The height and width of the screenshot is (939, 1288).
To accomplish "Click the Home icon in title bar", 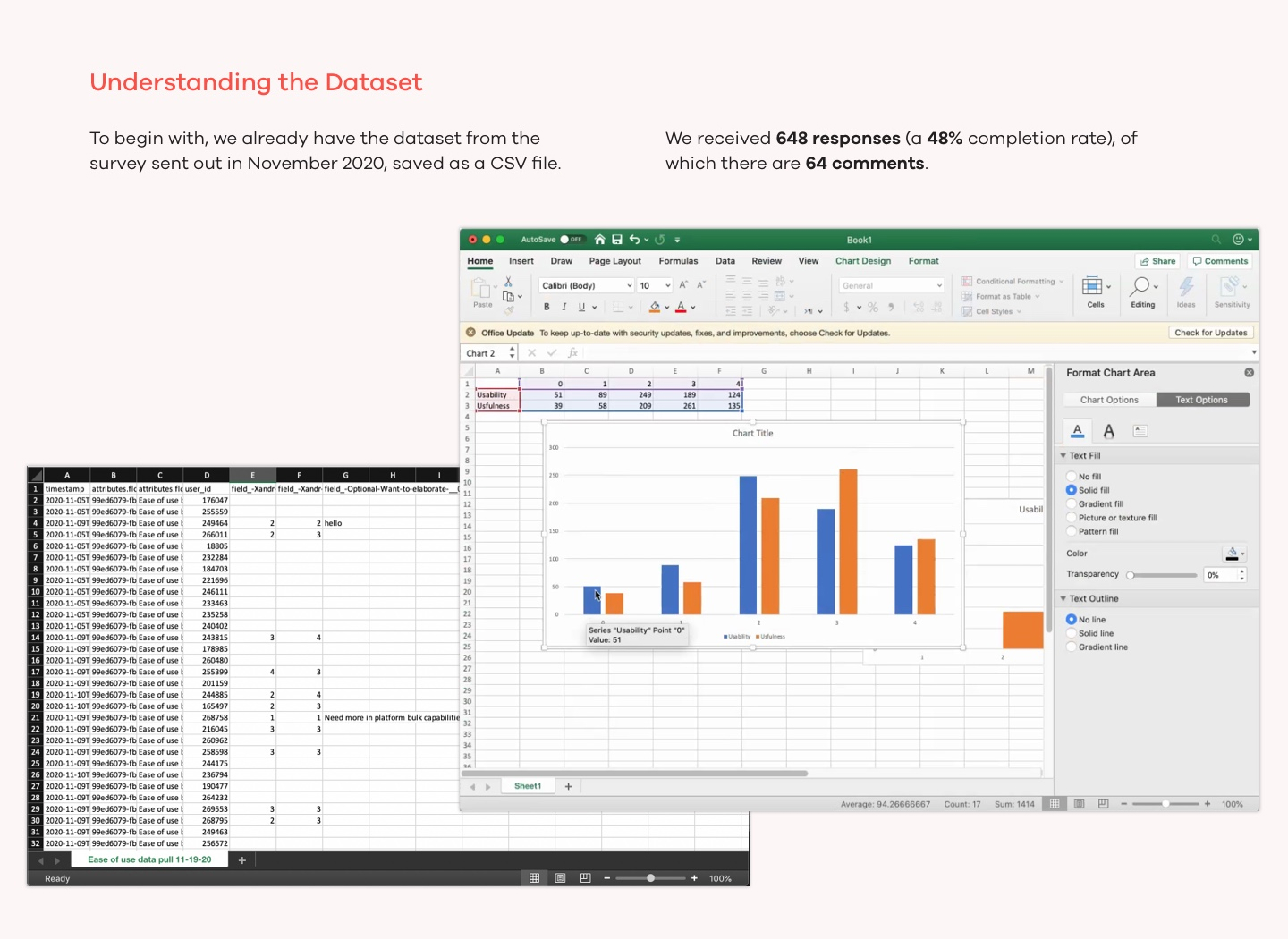I will point(600,240).
